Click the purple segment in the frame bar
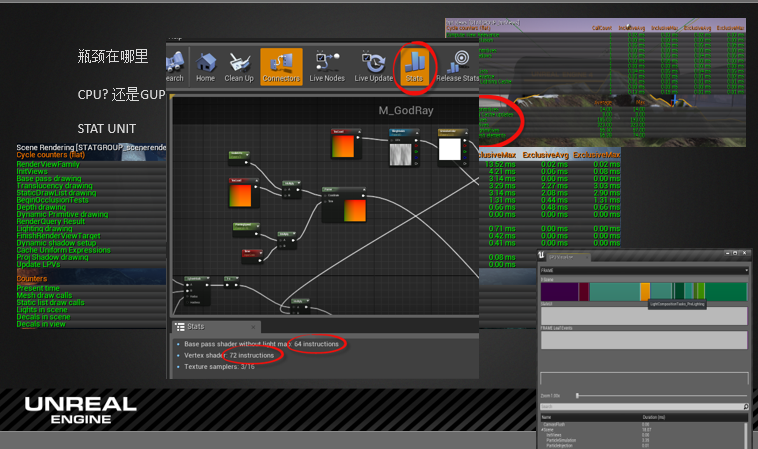The width and height of the screenshot is (758, 449). pos(559,292)
